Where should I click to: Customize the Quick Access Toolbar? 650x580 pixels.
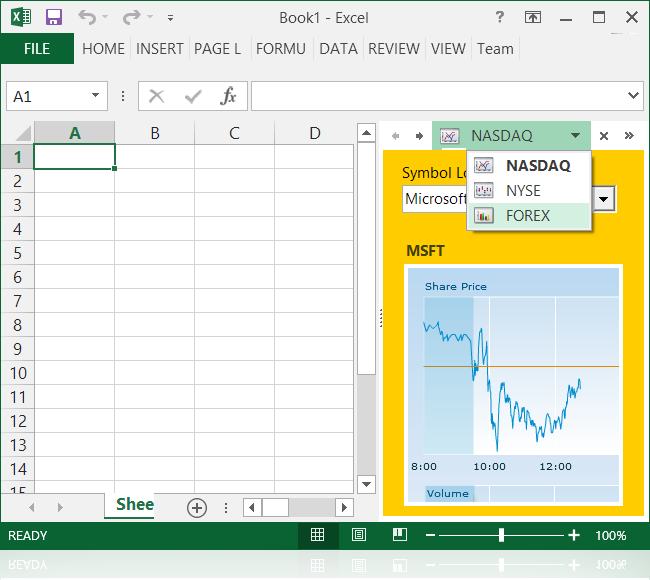click(x=170, y=18)
